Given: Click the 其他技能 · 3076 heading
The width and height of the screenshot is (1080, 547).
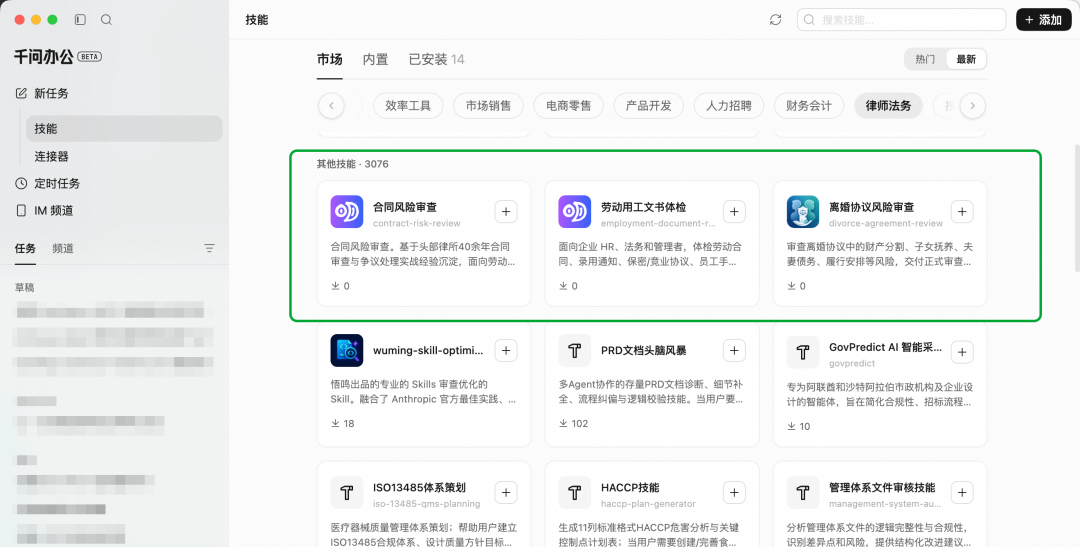Looking at the screenshot, I should [353, 164].
